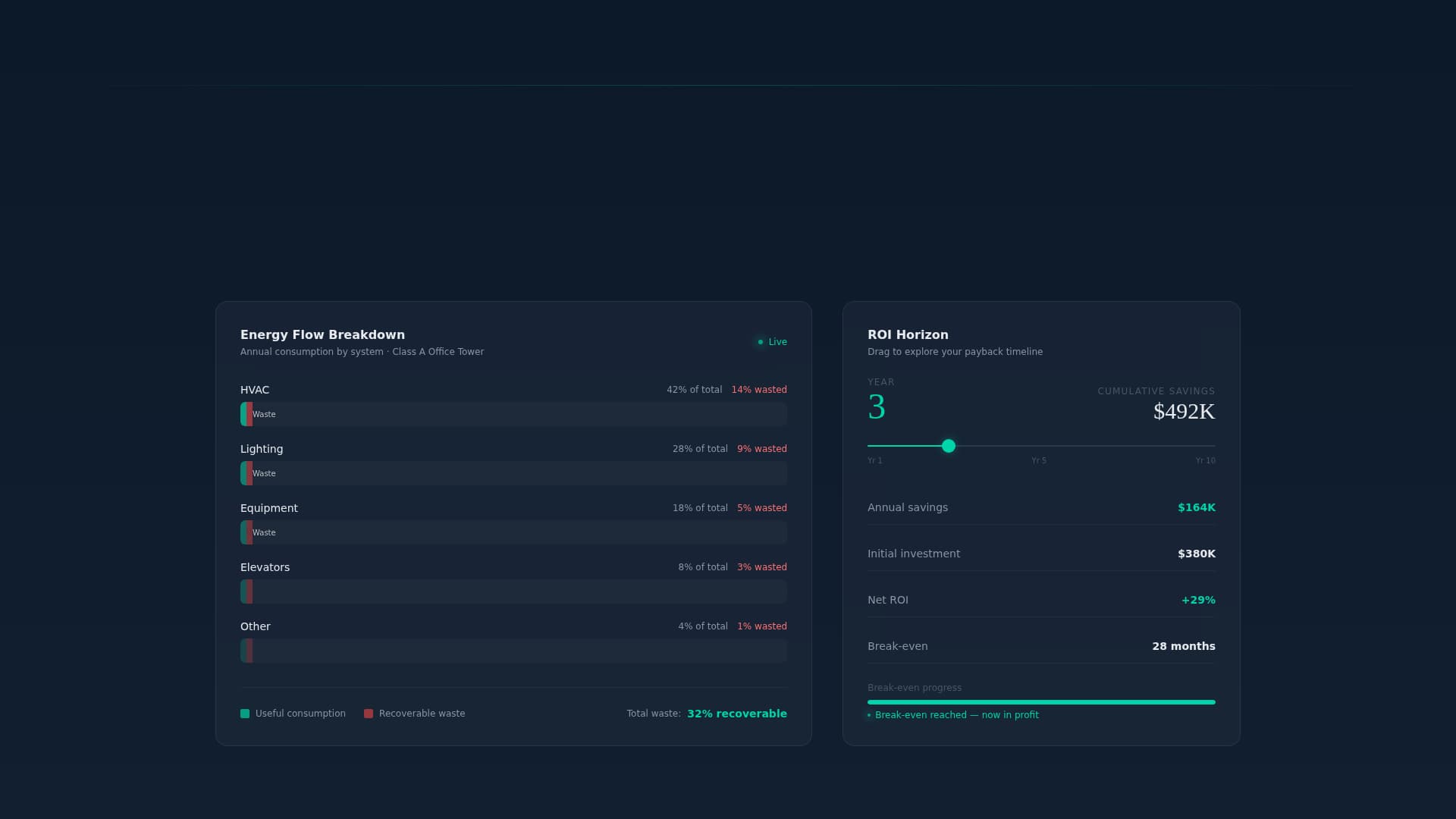Screen dimensions: 1456x819
Task: Select the green Useful consumption legend swatch
Action: [244, 714]
